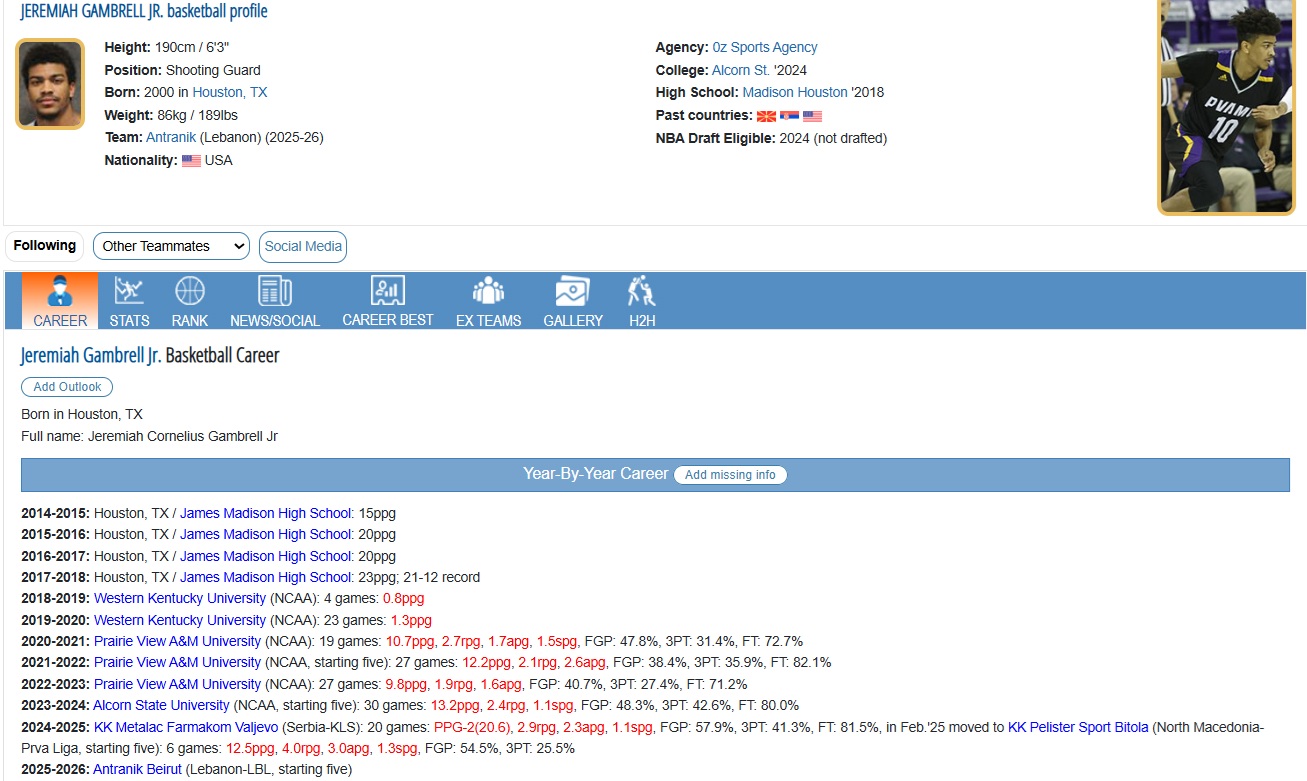The width and height of the screenshot is (1307, 781).
Task: Open the RANK tab
Action: click(x=190, y=301)
